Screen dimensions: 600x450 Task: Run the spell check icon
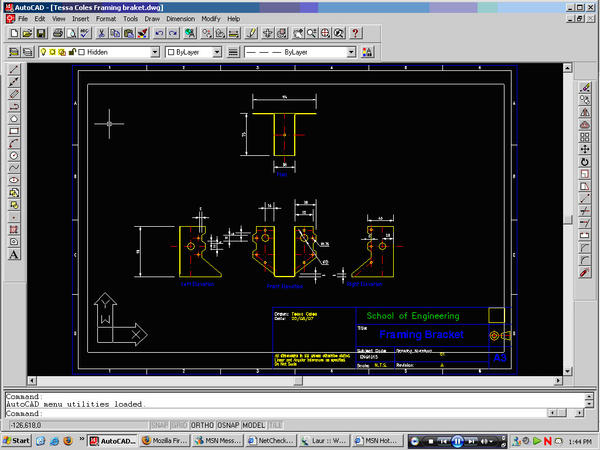coord(85,33)
